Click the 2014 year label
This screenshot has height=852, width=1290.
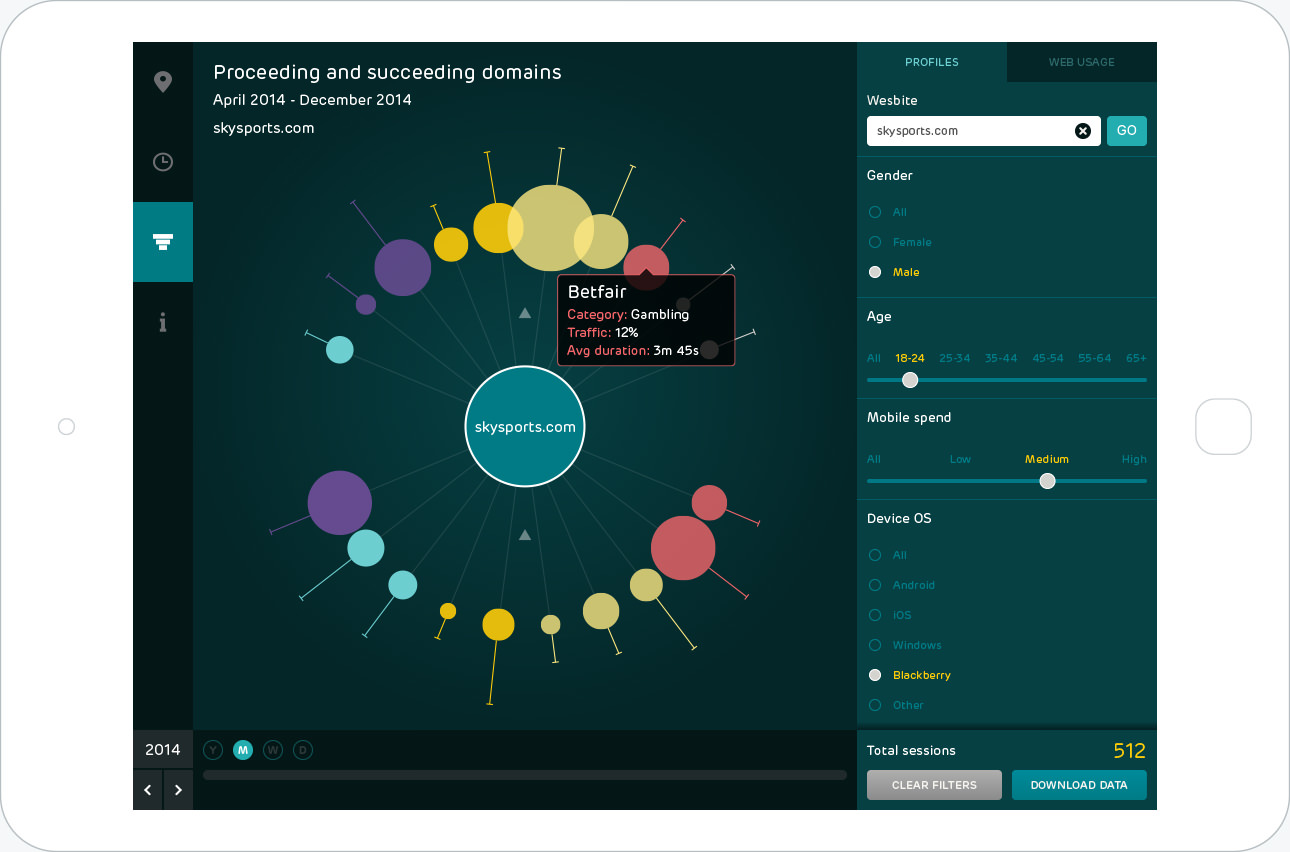point(163,750)
